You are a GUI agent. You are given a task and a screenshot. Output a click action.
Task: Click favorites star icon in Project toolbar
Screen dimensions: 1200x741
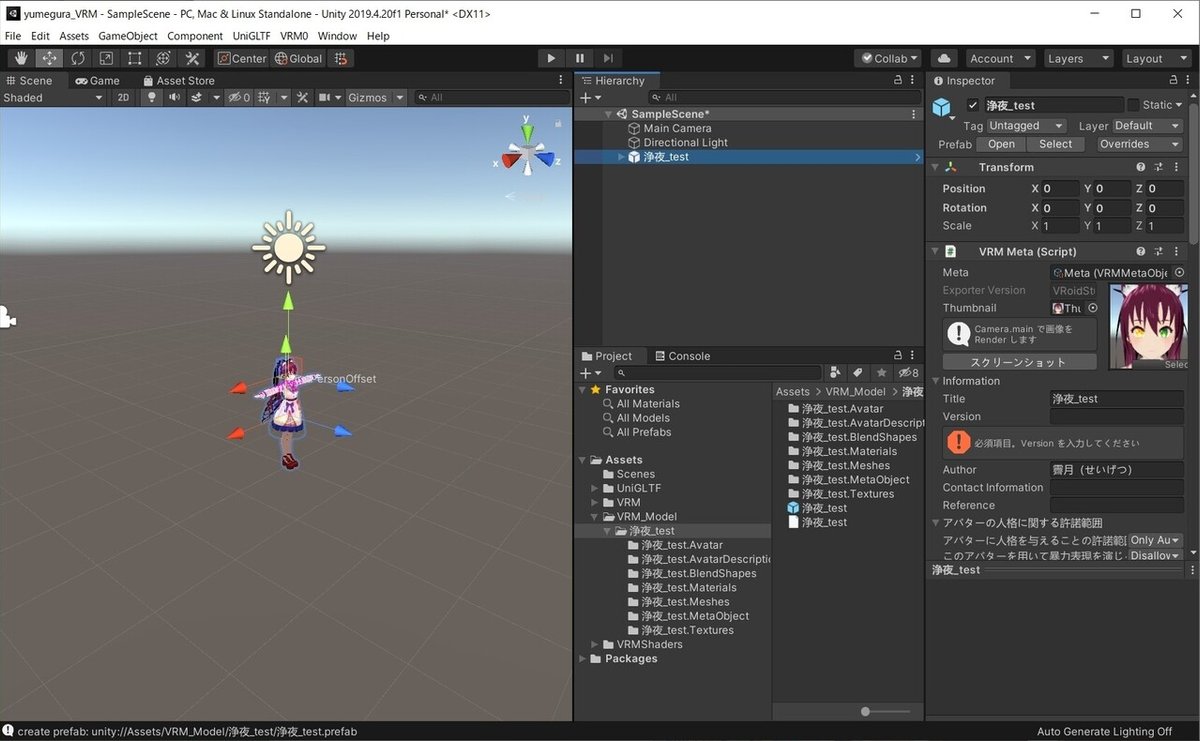[881, 373]
